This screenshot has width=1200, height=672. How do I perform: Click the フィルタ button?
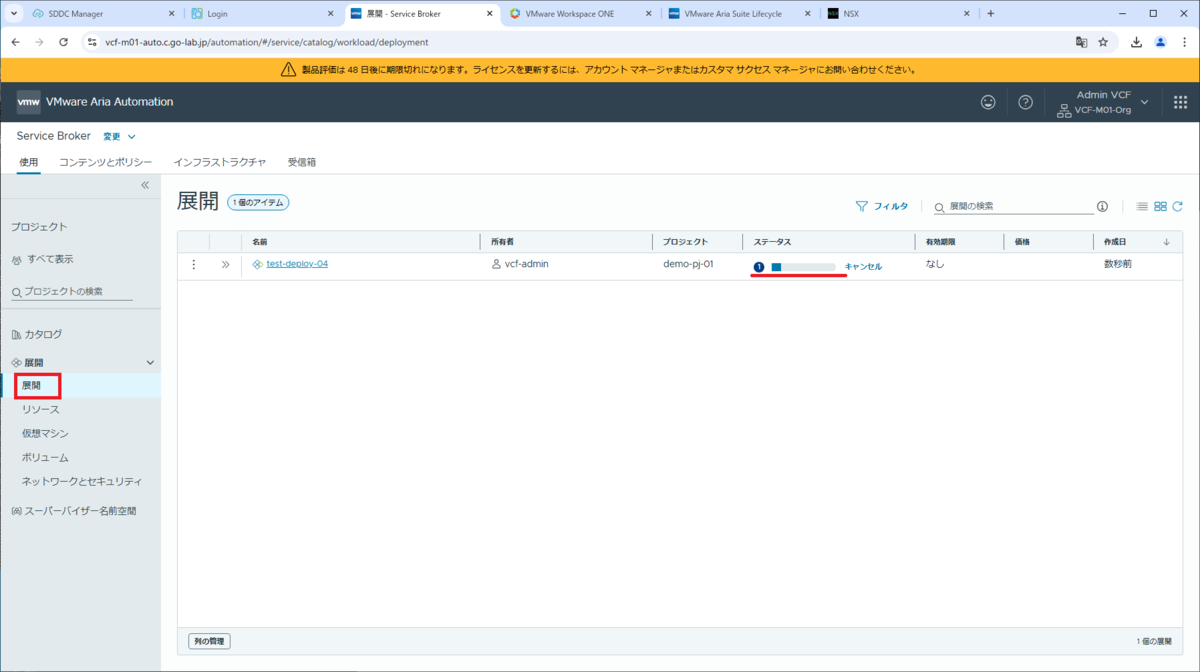coord(882,206)
